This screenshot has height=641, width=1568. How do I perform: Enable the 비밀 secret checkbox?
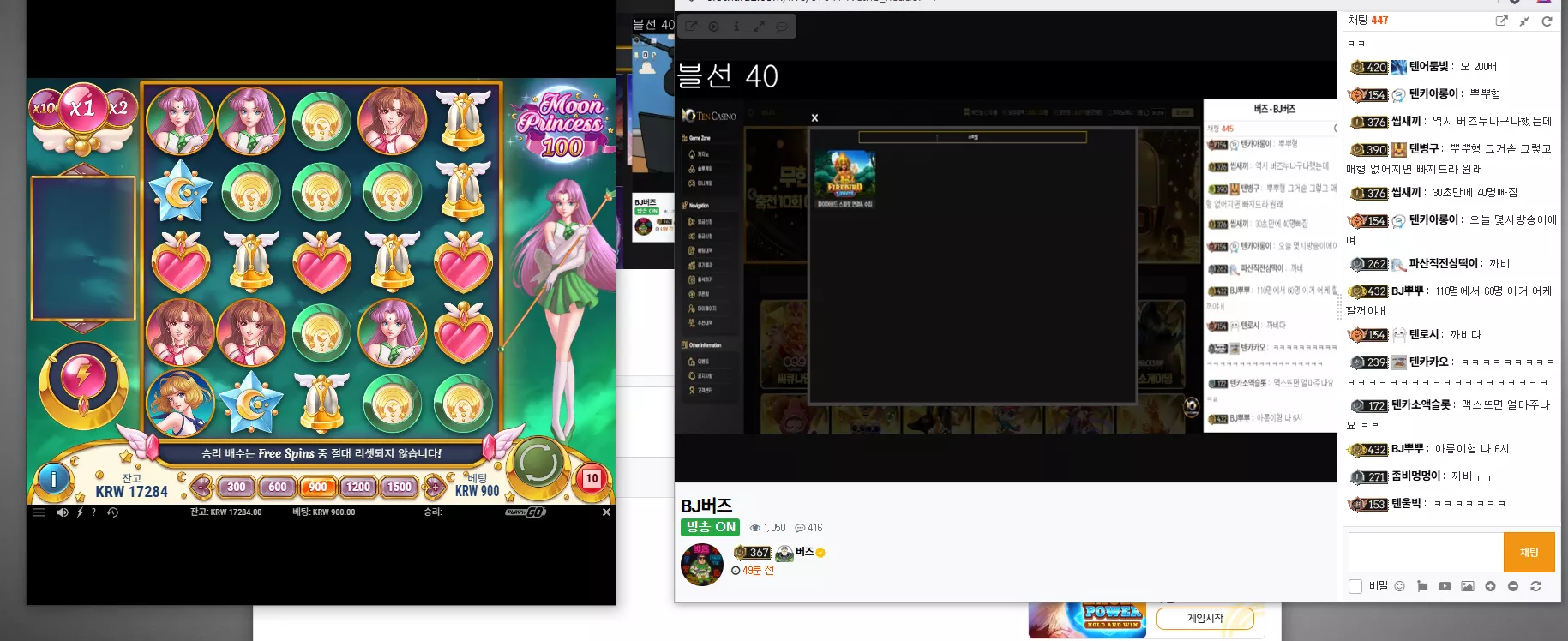pyautogui.click(x=1355, y=586)
